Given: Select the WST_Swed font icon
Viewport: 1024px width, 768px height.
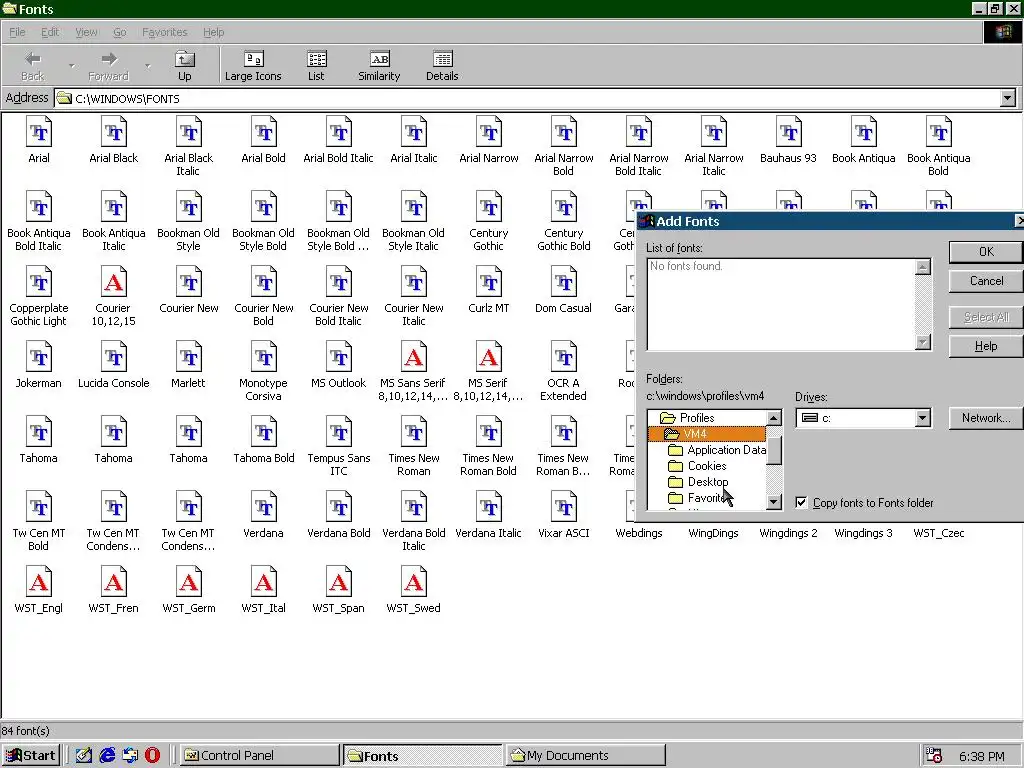Looking at the screenshot, I should tap(414, 583).
